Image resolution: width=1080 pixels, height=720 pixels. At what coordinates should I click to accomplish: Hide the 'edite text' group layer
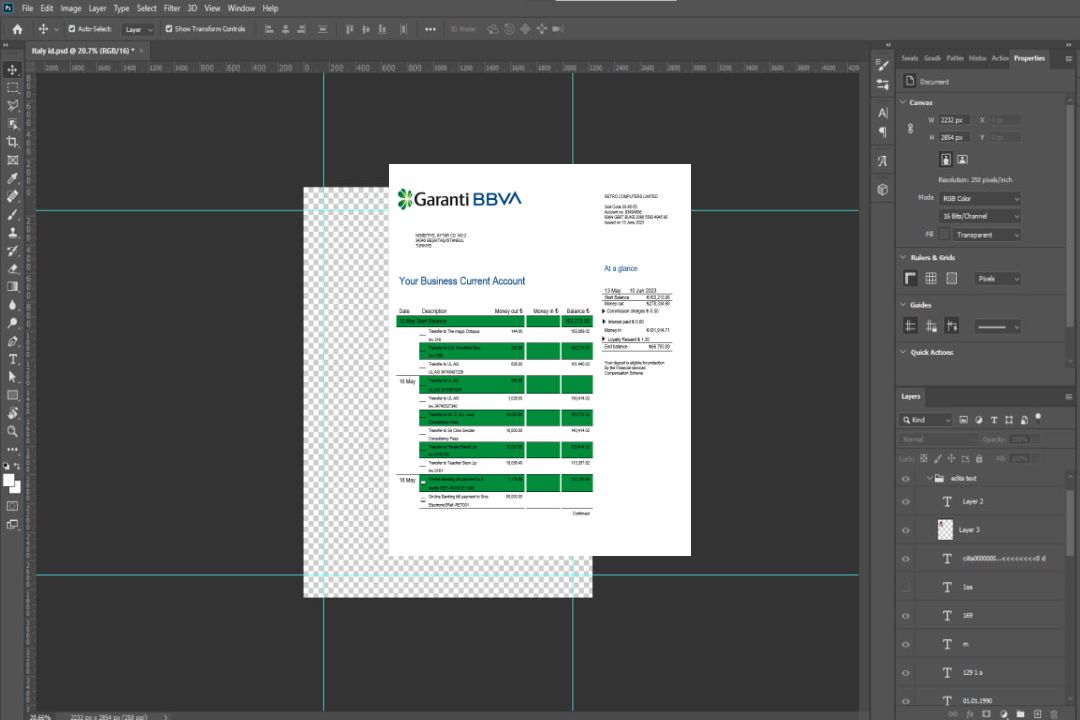pyautogui.click(x=906, y=479)
